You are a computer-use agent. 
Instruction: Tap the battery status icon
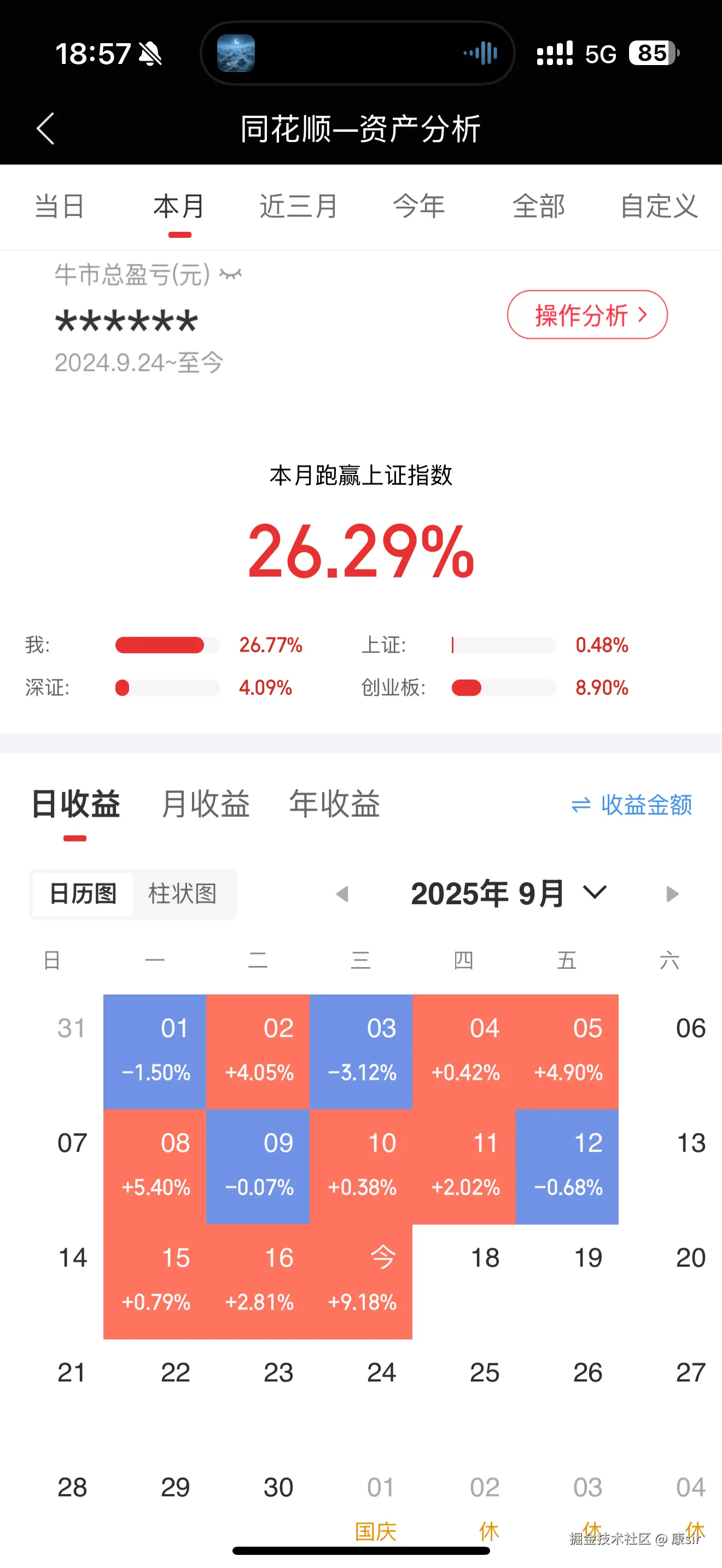pos(654,54)
